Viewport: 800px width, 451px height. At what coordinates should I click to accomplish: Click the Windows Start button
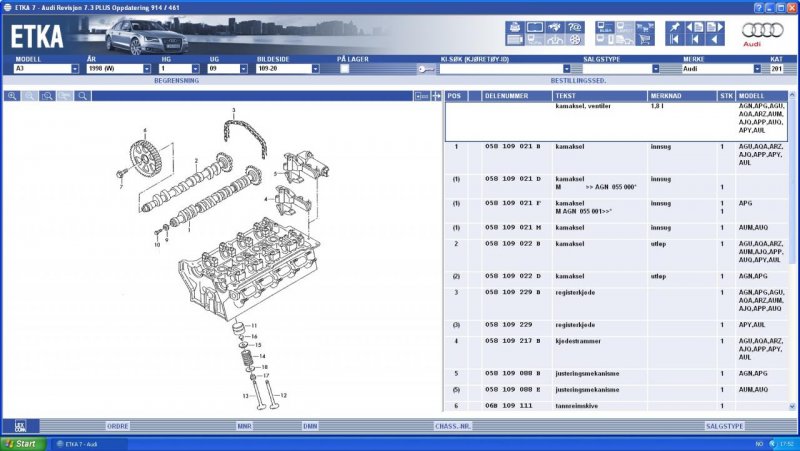[20, 443]
